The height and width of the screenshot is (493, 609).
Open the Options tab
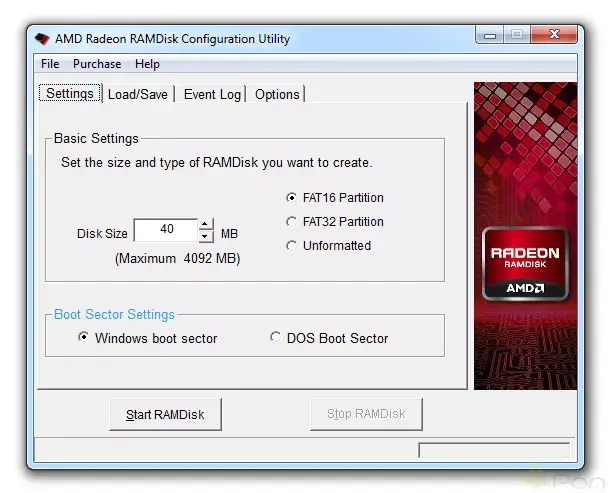(277, 94)
